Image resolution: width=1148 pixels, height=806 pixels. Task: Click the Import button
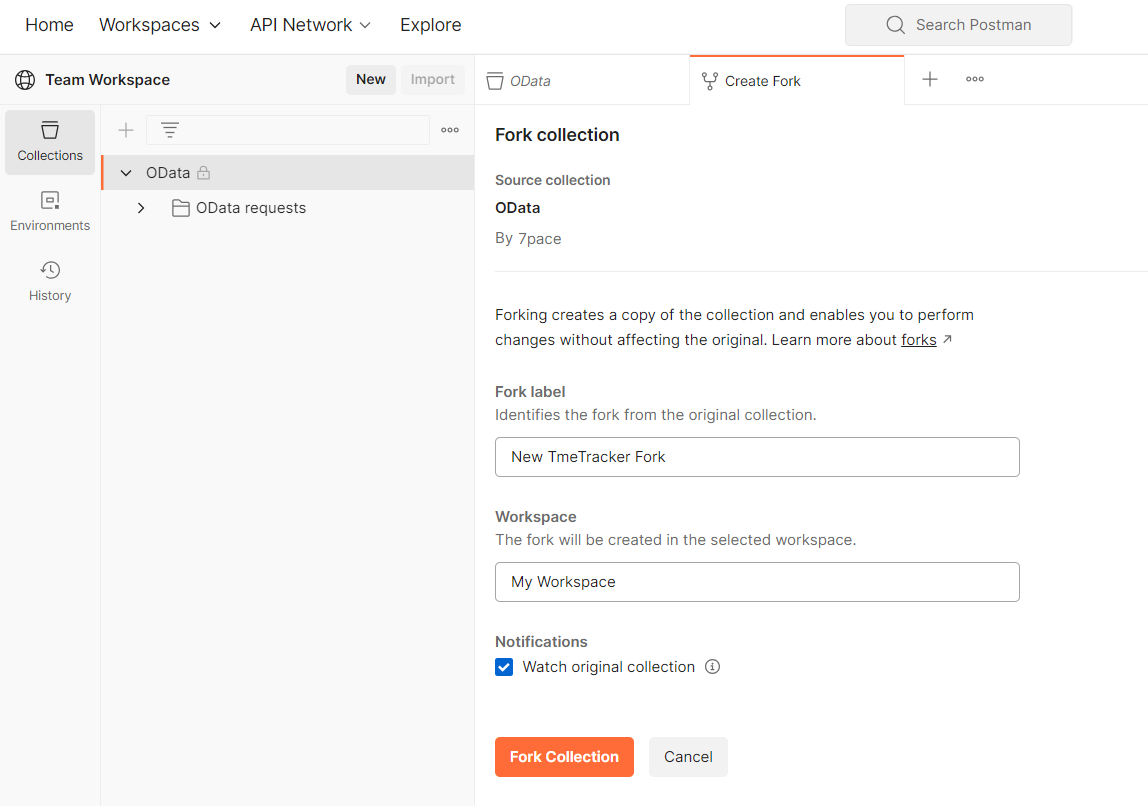click(433, 80)
